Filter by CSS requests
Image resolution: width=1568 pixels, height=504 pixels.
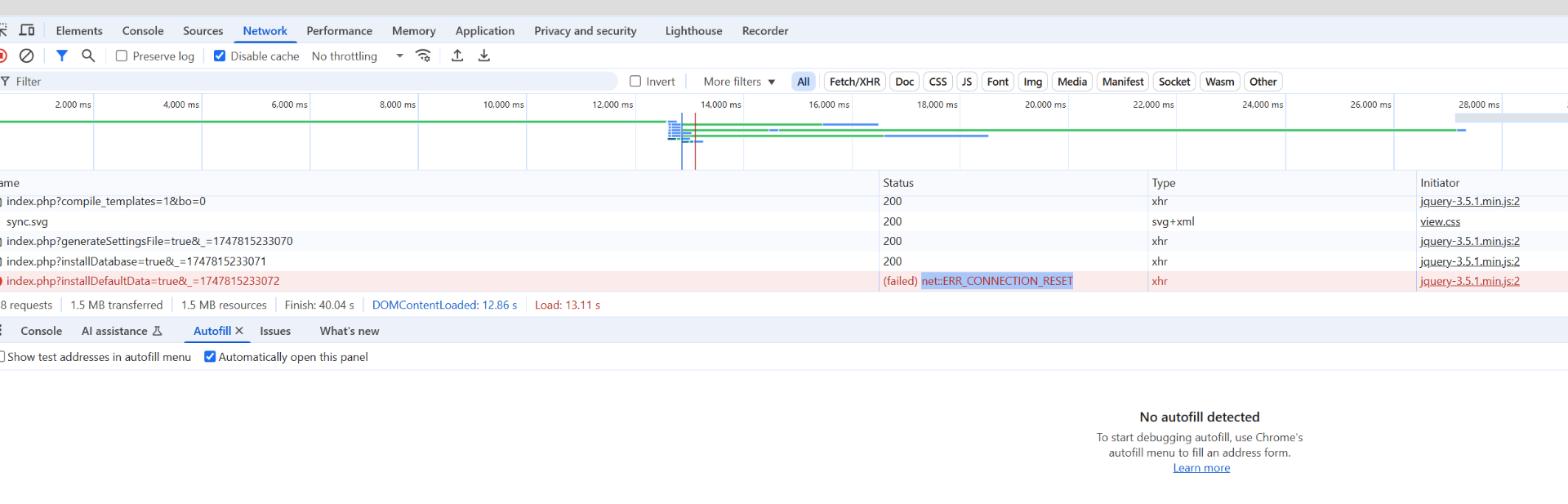pyautogui.click(x=938, y=82)
